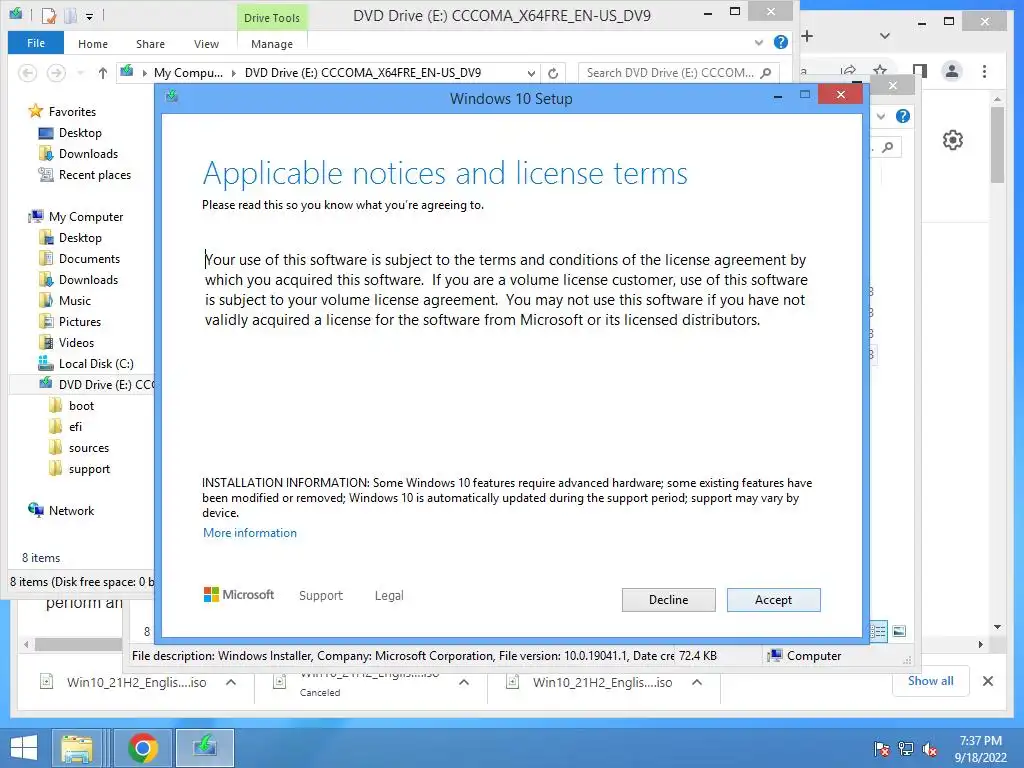
Task: Expand first Win10_21H2 download options arrow
Action: point(231,682)
